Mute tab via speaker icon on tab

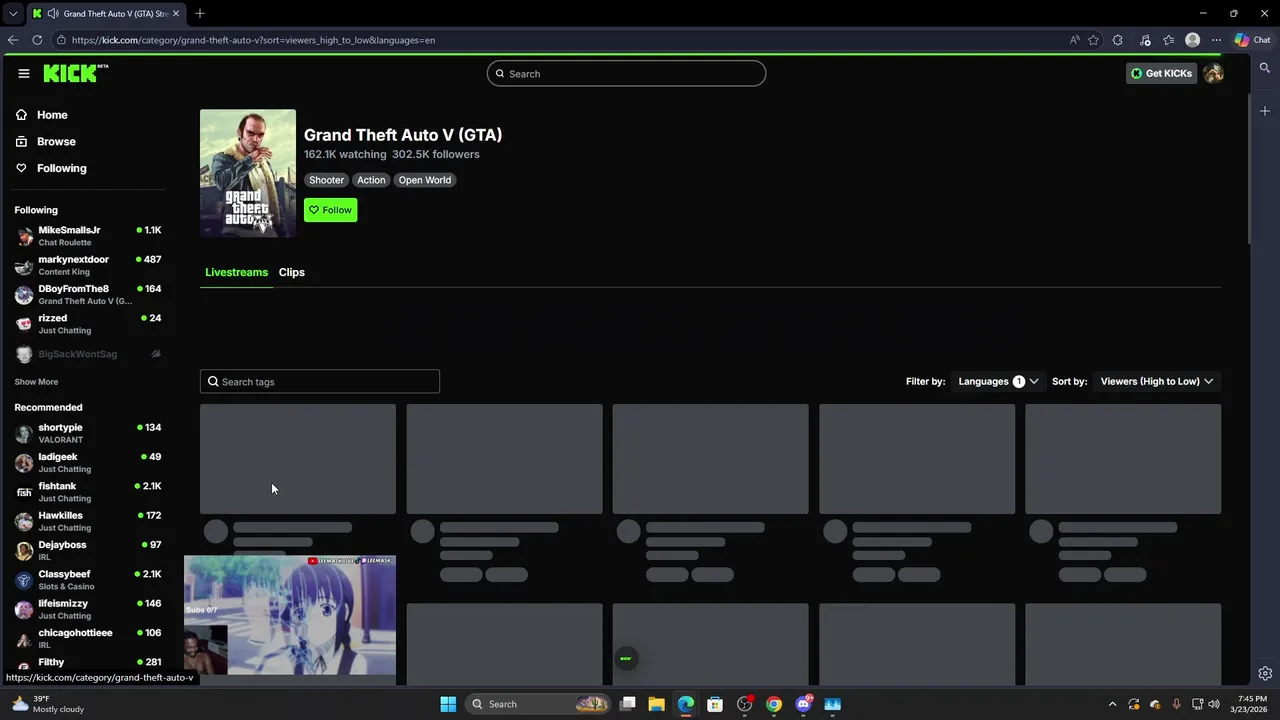click(x=53, y=13)
